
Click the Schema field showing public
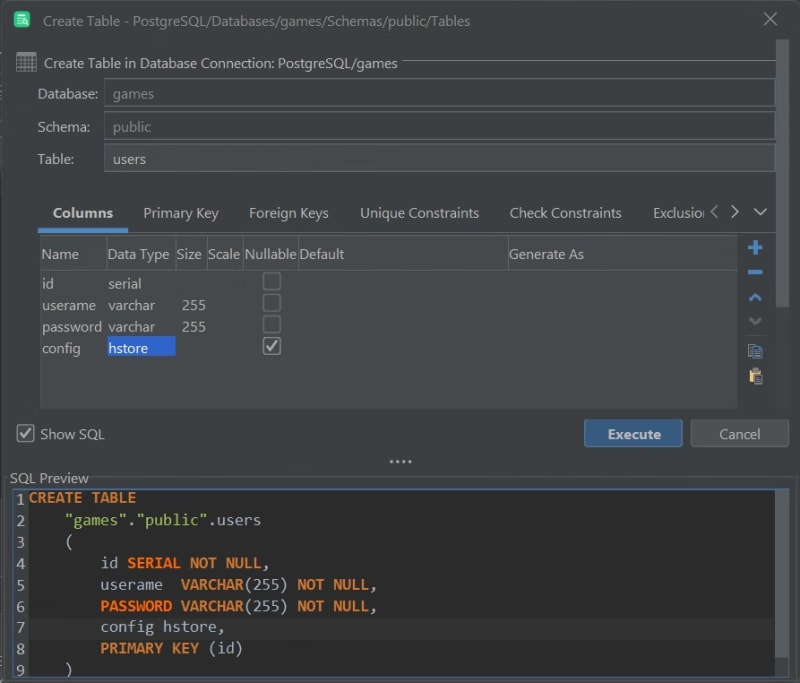click(439, 127)
